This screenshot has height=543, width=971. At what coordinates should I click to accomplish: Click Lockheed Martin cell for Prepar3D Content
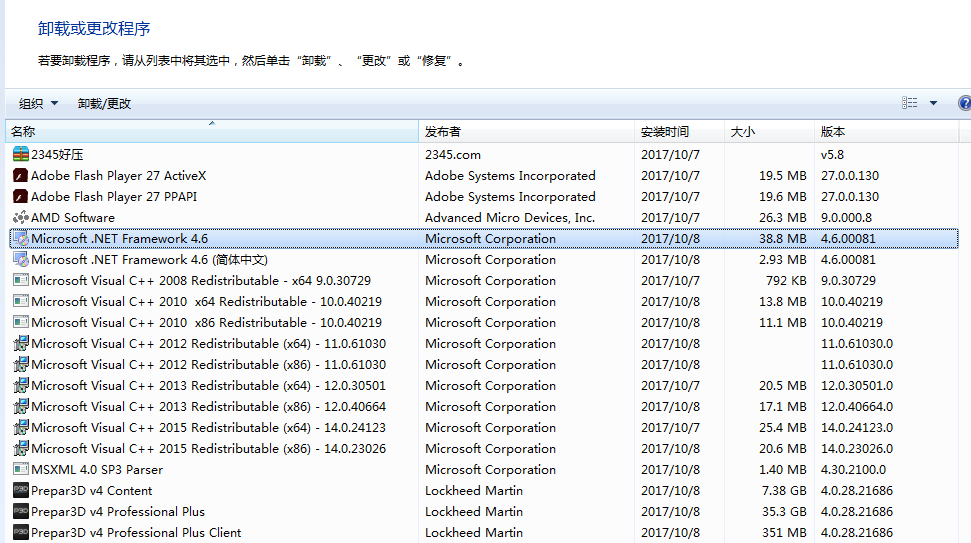pyautogui.click(x=474, y=491)
